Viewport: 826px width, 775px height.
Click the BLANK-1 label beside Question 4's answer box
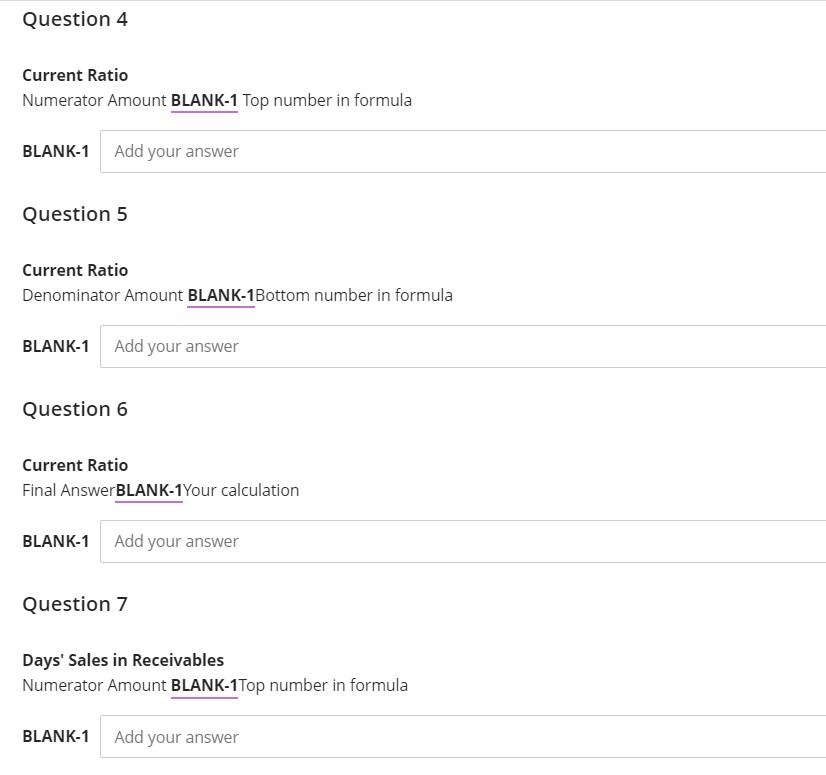tap(55, 151)
